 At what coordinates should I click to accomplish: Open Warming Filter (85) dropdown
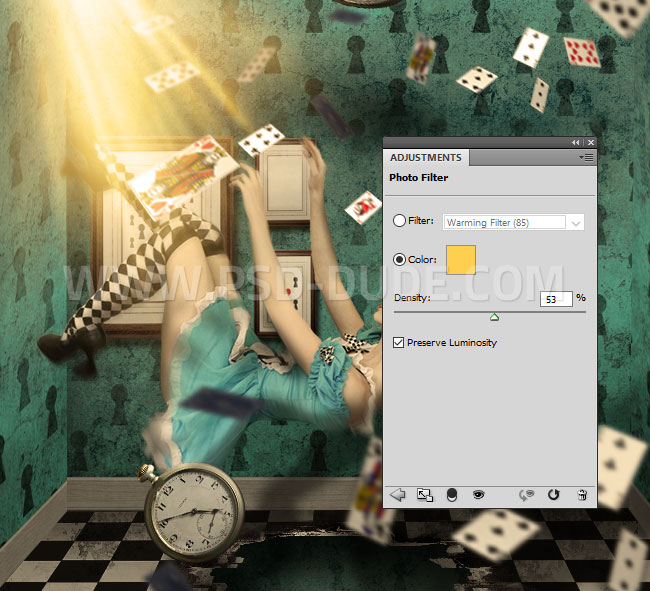514,223
